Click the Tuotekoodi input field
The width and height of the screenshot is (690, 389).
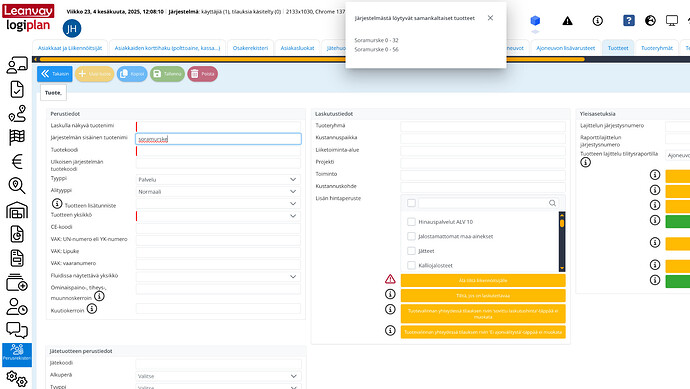click(218, 151)
